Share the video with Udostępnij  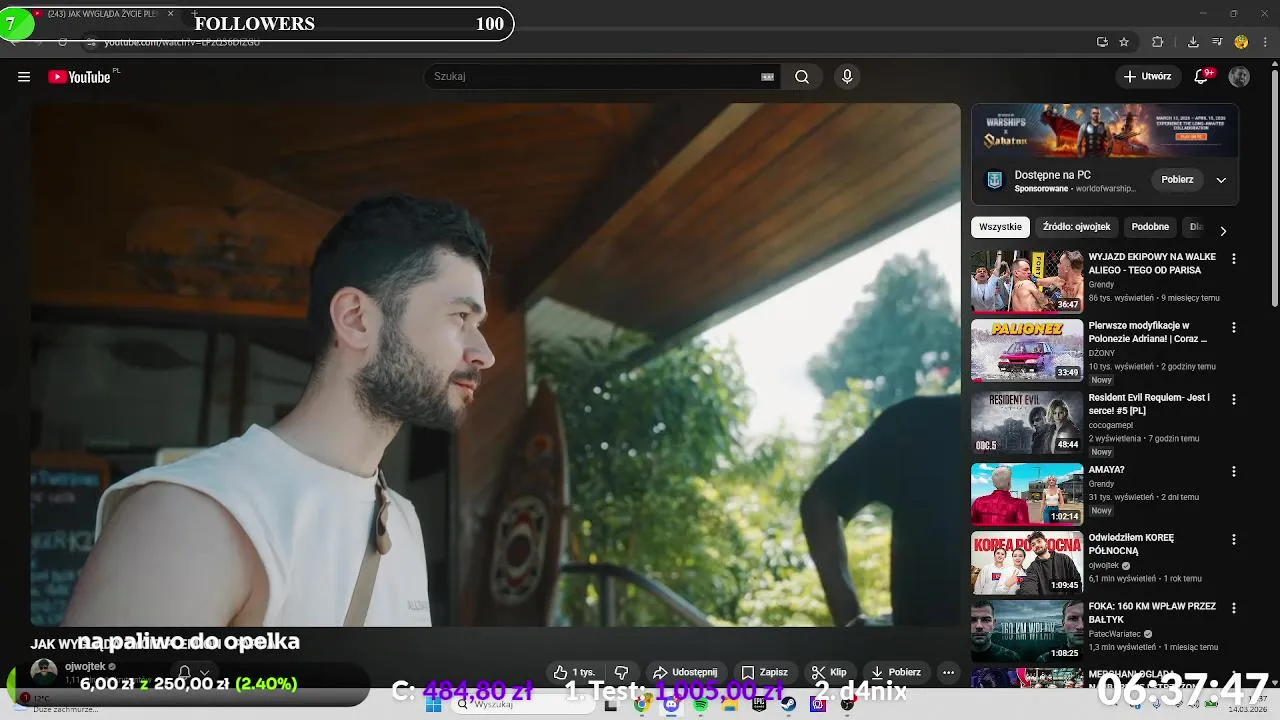[x=685, y=673]
